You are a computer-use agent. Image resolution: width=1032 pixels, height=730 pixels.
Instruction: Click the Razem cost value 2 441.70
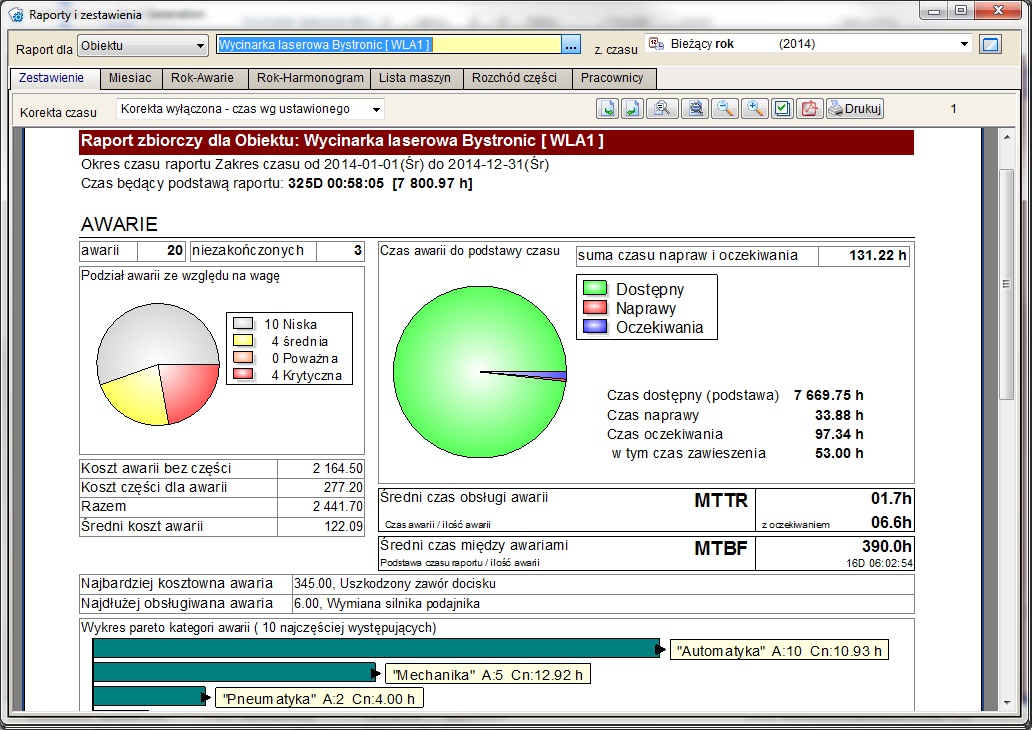[338, 507]
